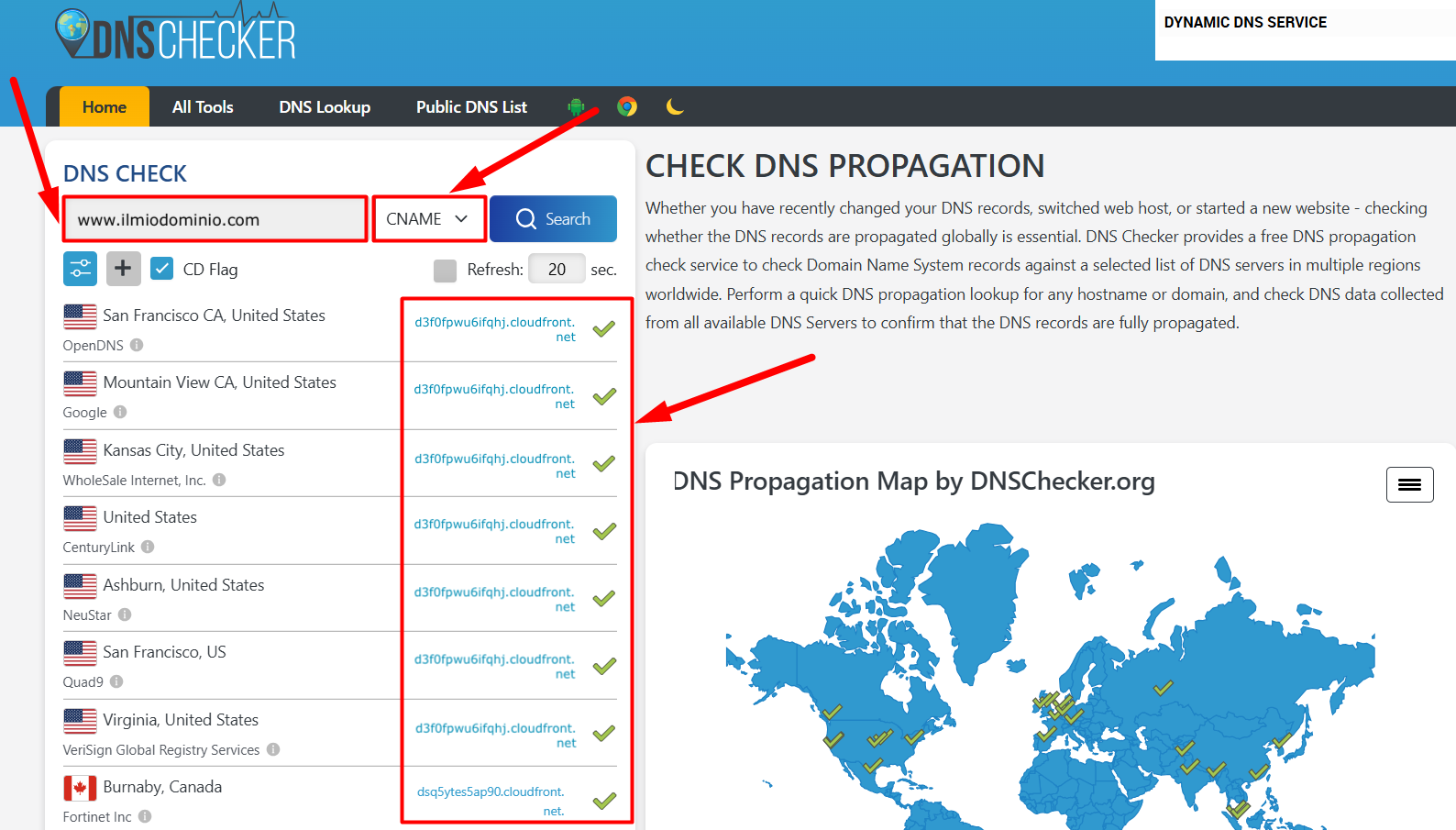Click the Google server info icon
The height and width of the screenshot is (830, 1456).
120,412
